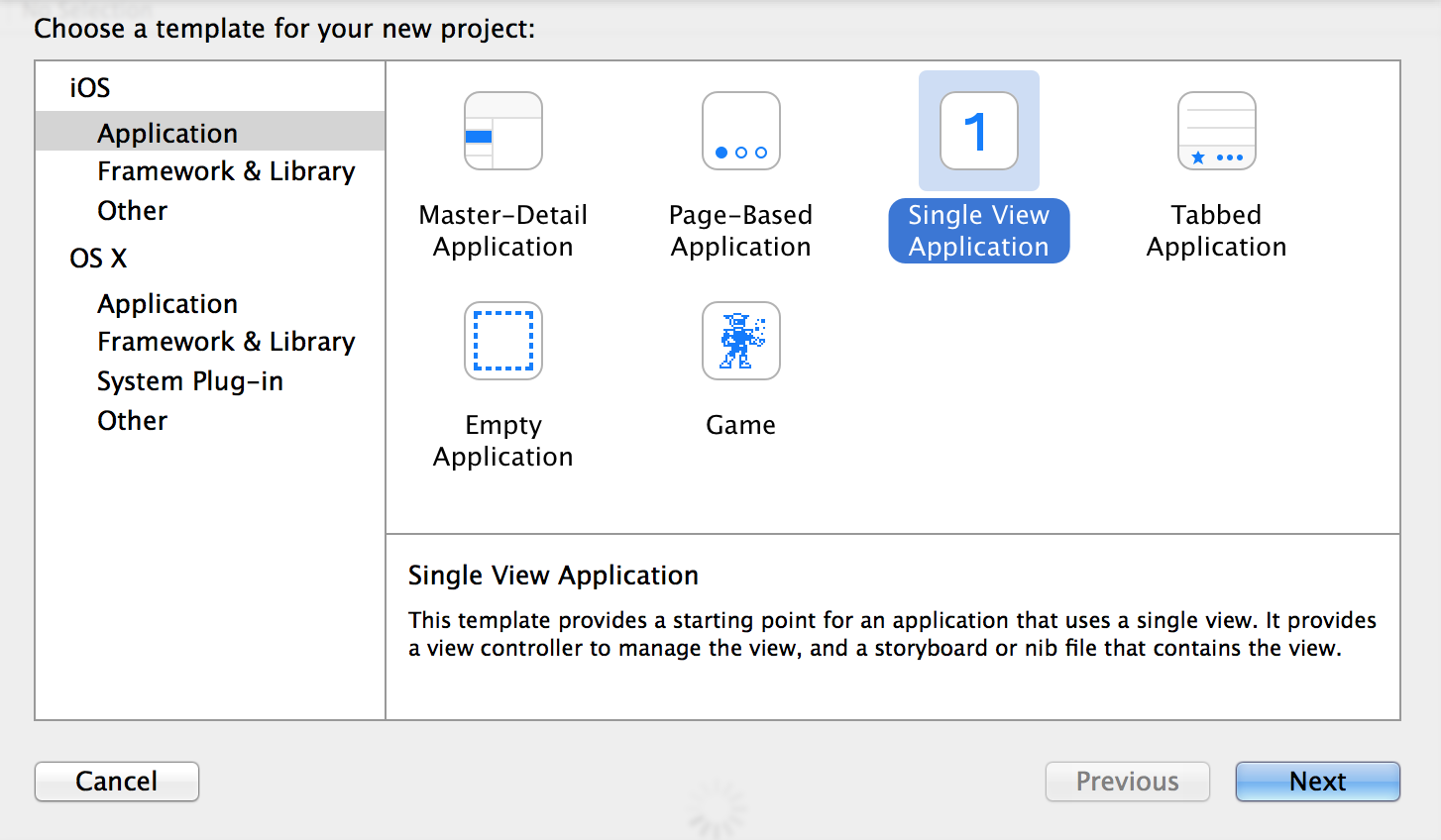Screen dimensions: 1441x840
Task: Click the Single View Application label
Action: pyautogui.click(x=979, y=231)
